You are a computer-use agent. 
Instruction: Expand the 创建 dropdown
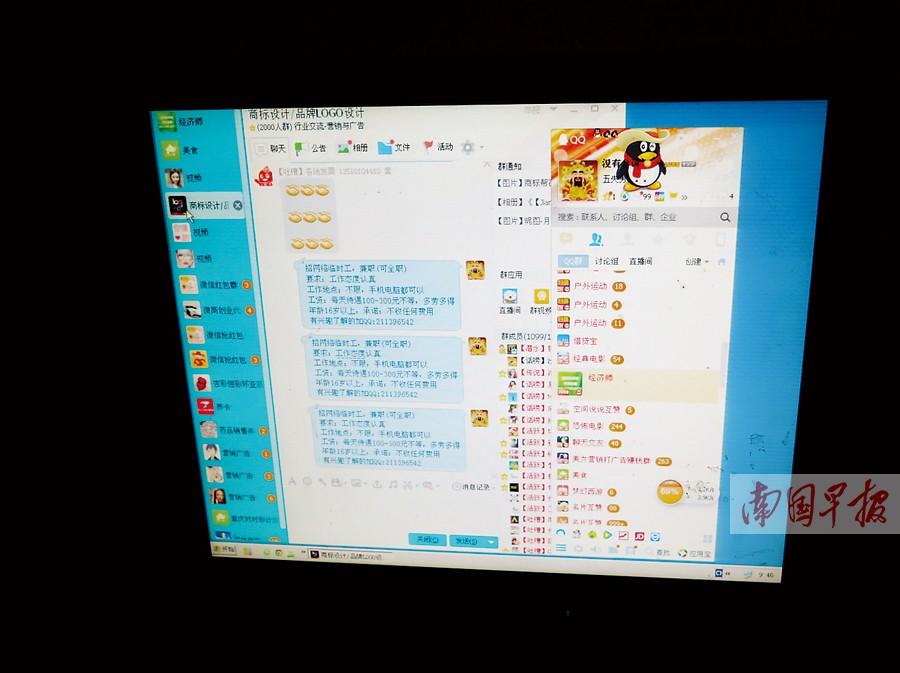point(696,261)
